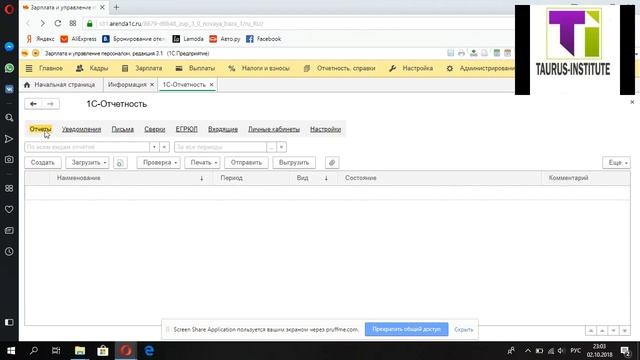
Task: Expand the Печать dropdown button
Action: [x=202, y=162]
